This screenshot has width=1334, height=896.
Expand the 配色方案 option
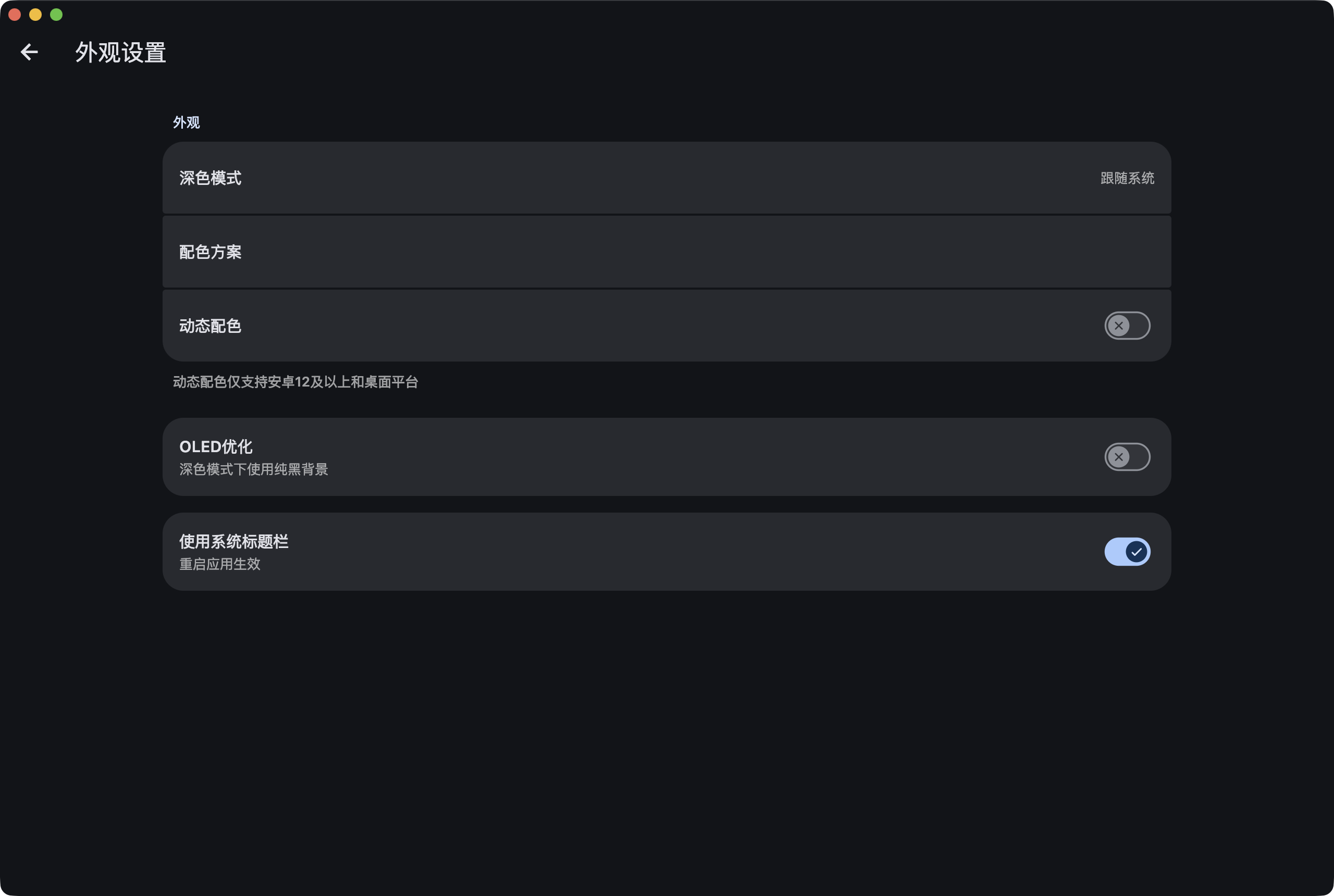[666, 252]
